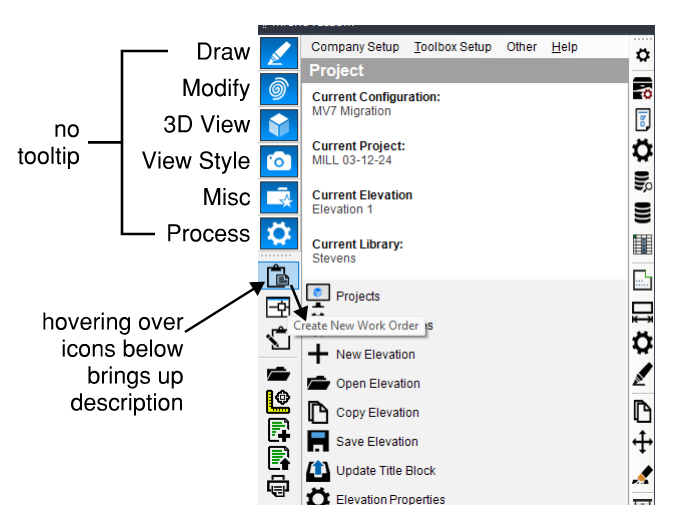This screenshot has height=529, width=676.
Task: Click New Elevation
Action: pyautogui.click(x=361, y=354)
